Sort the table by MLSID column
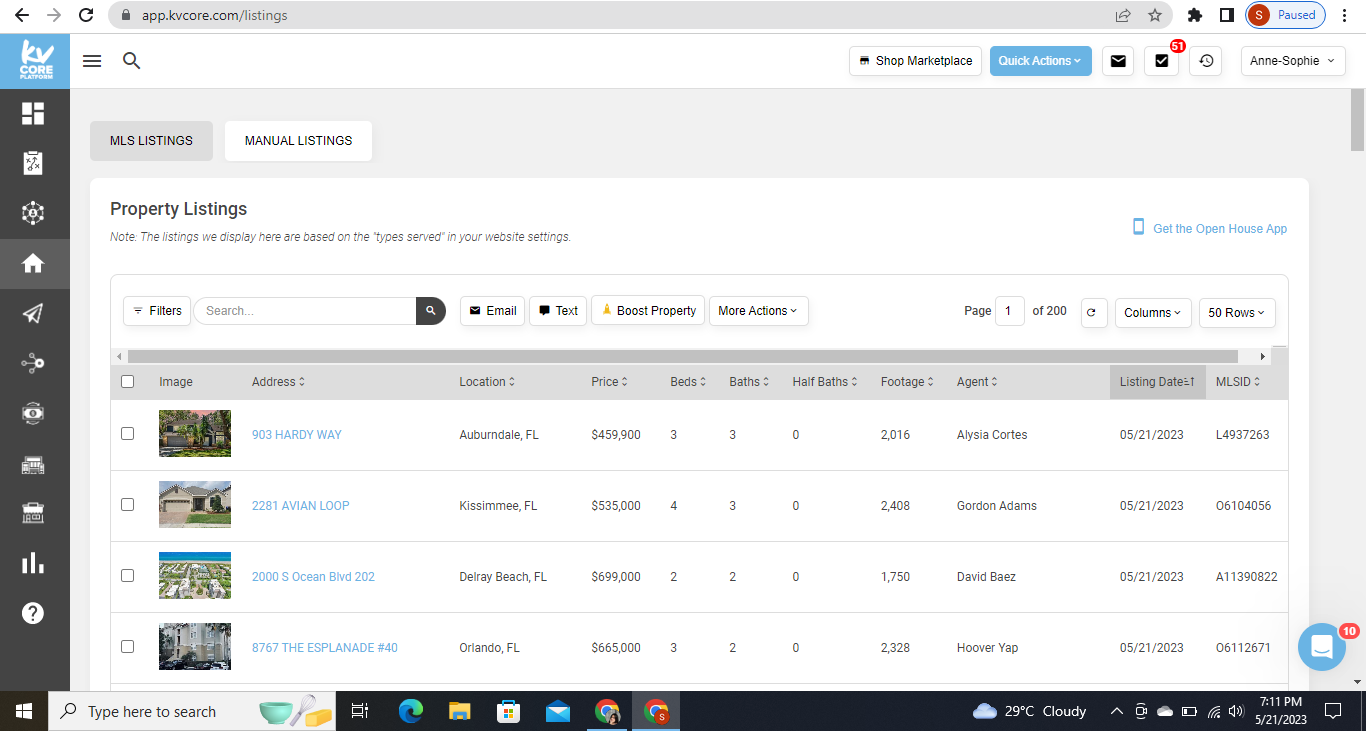Image resolution: width=1366 pixels, height=731 pixels. tap(1238, 382)
